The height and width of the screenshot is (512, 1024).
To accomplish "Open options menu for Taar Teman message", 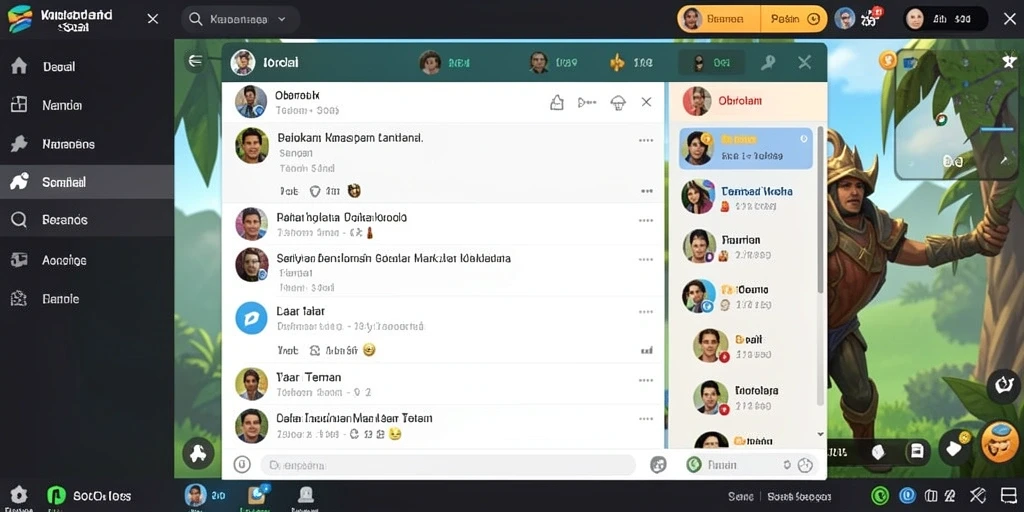I will coord(646,379).
